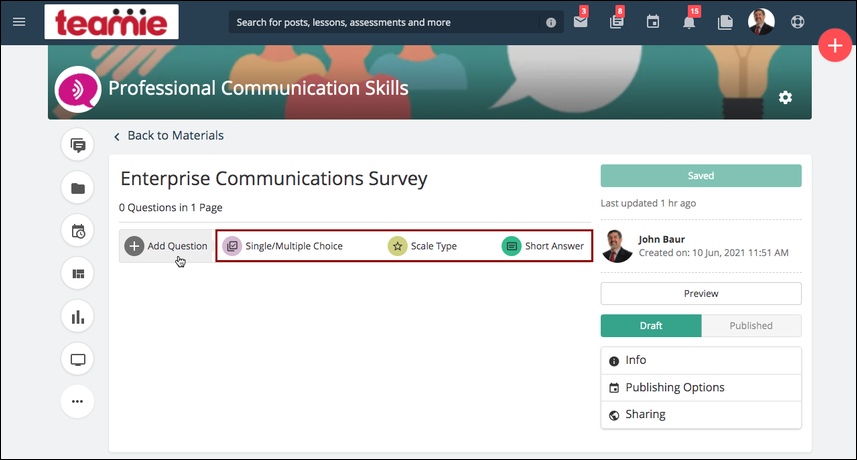Click the Enterprise Communications Survey title

point(274,179)
